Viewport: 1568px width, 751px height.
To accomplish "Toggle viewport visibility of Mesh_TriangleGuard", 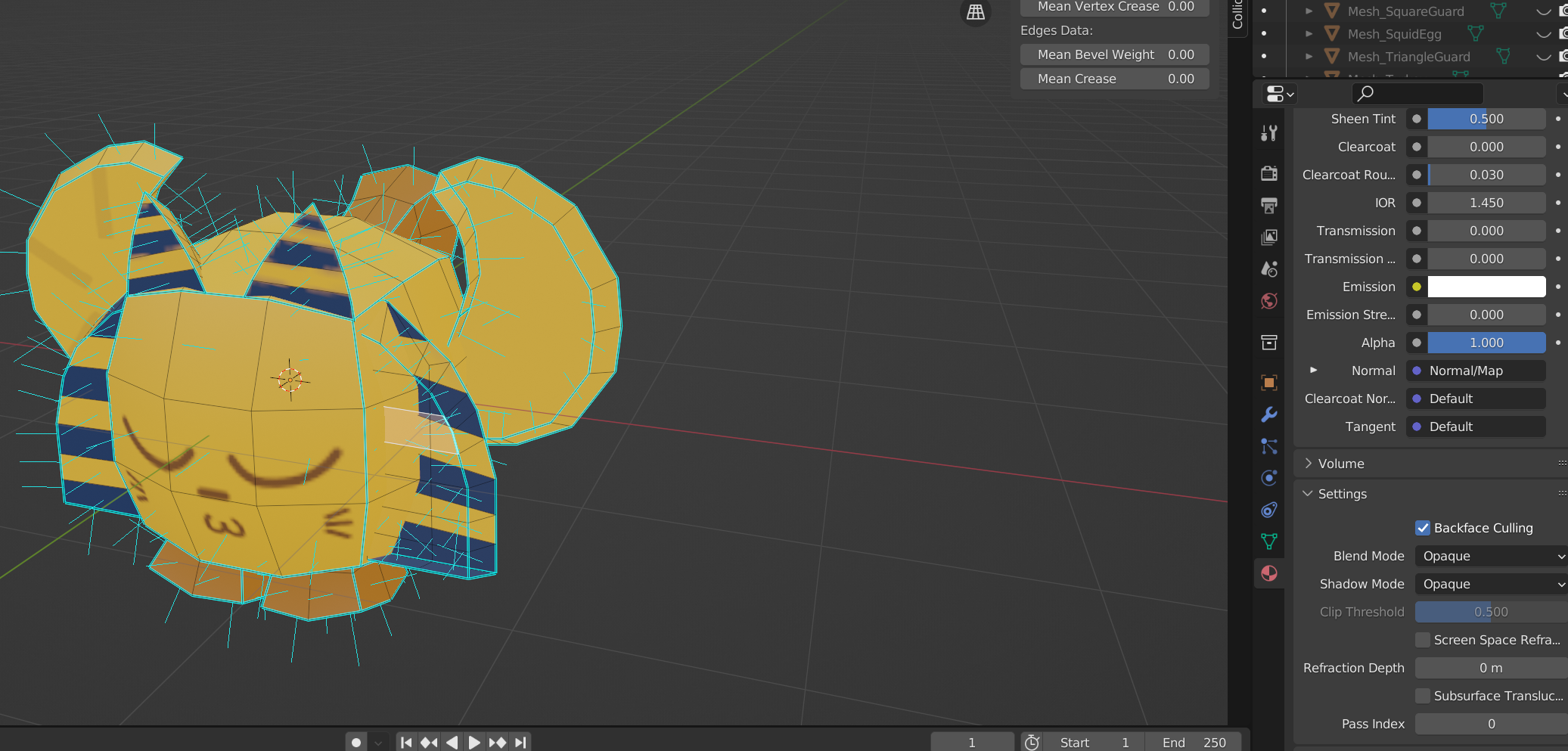I will [1544, 57].
